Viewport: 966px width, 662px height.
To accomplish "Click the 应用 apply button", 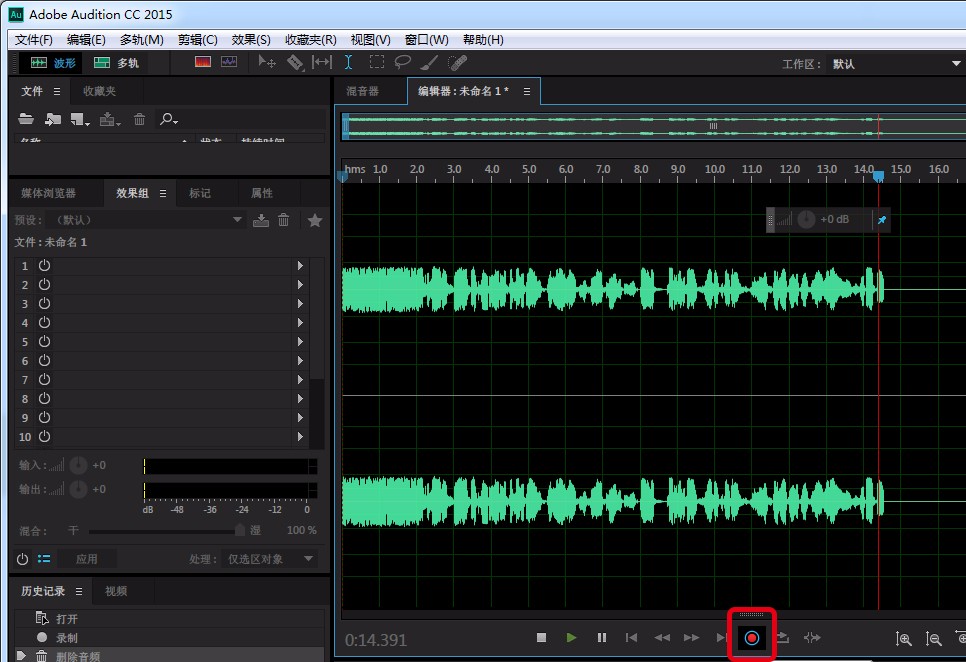I will pos(86,559).
